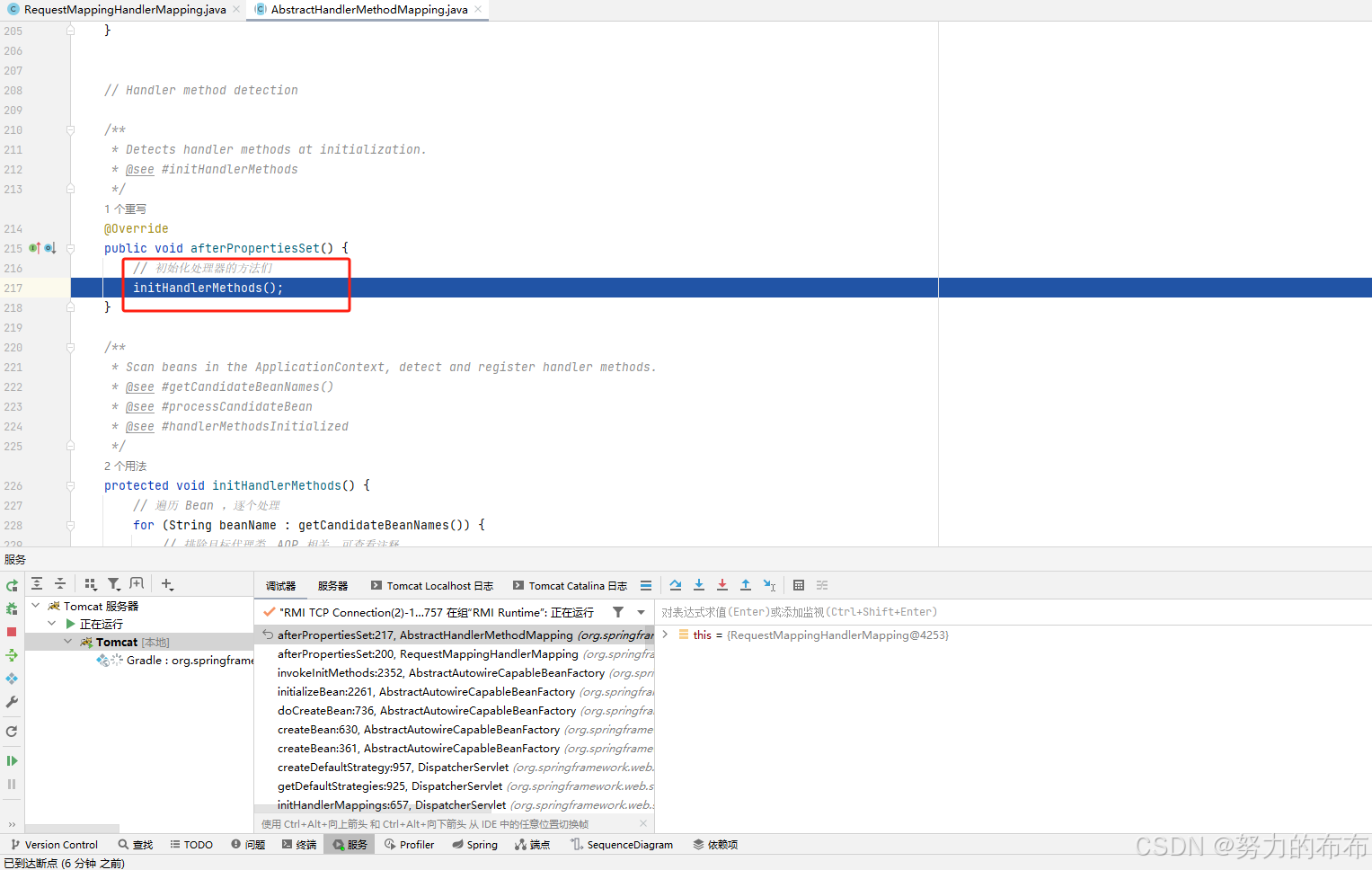Viewport: 1372px width, 870px height.
Task: Click the Trace Current Stream Chain icon
Action: tap(822, 585)
